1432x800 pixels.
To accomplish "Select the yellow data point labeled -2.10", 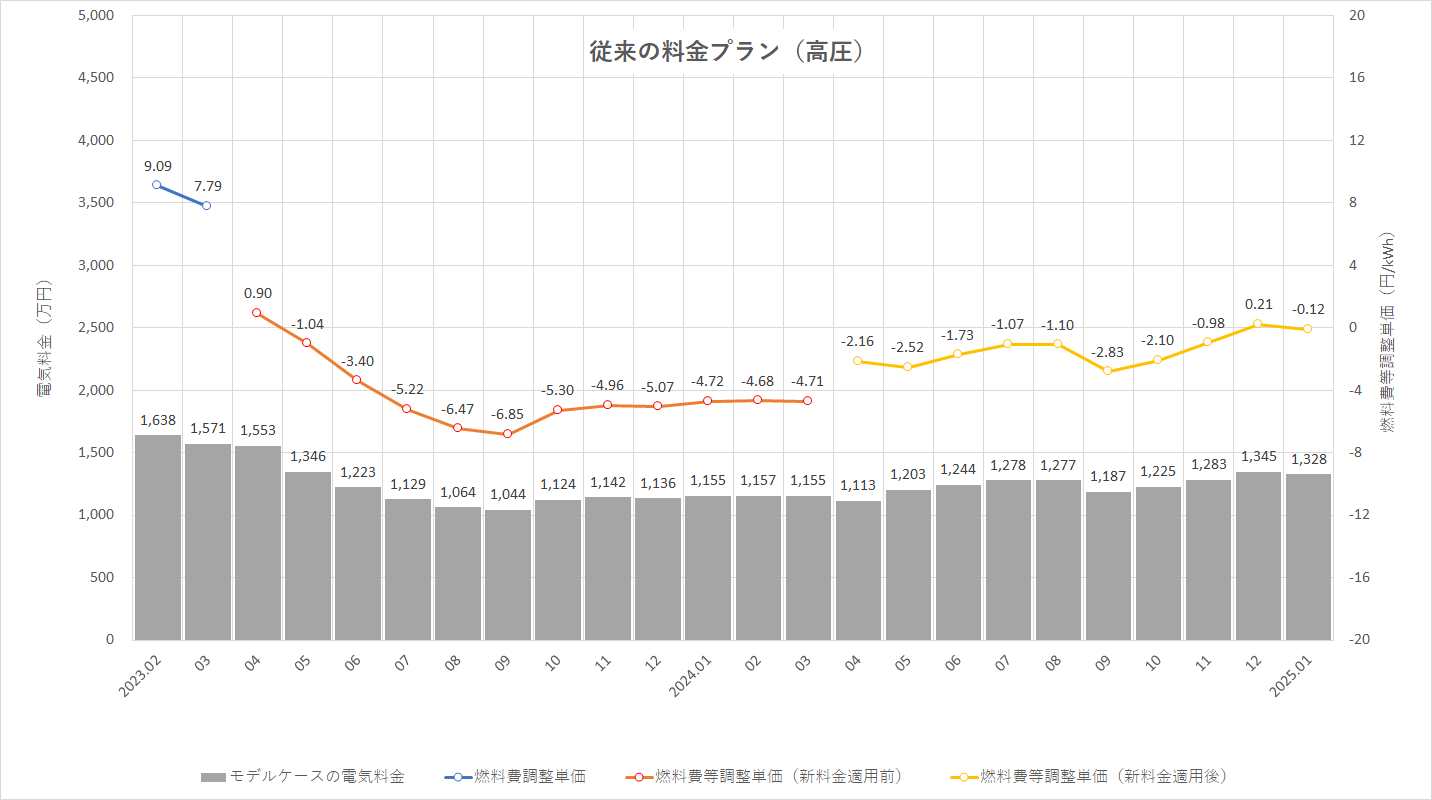I will point(1157,360).
